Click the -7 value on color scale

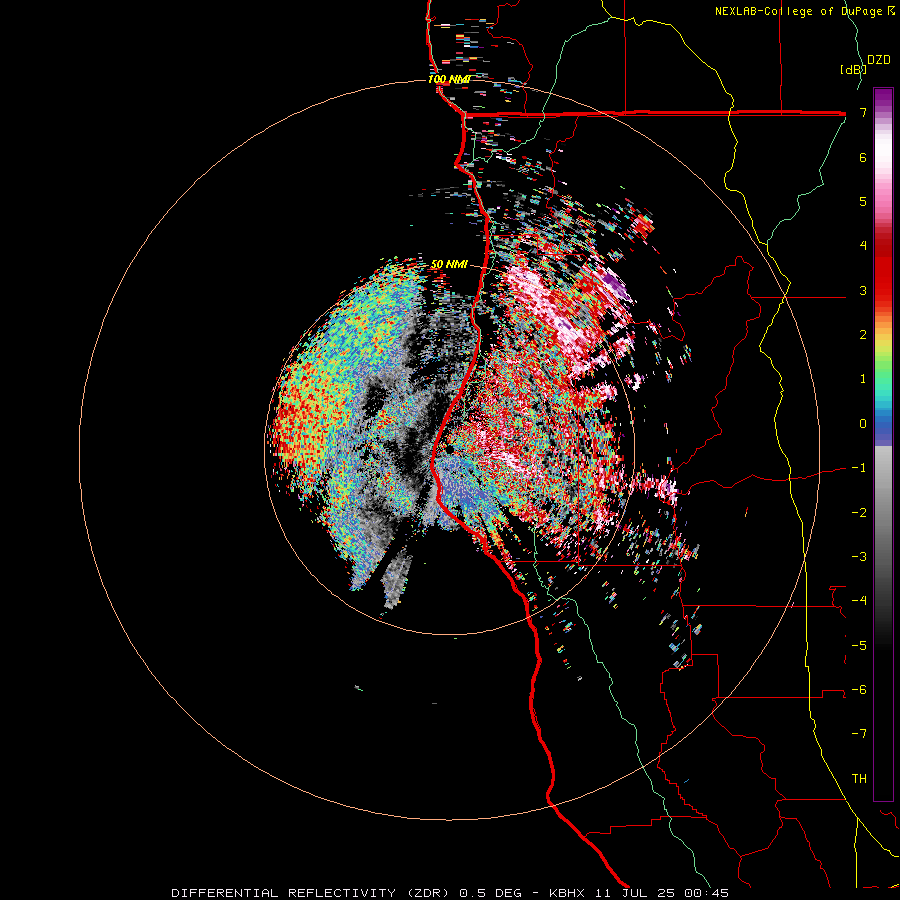click(859, 734)
